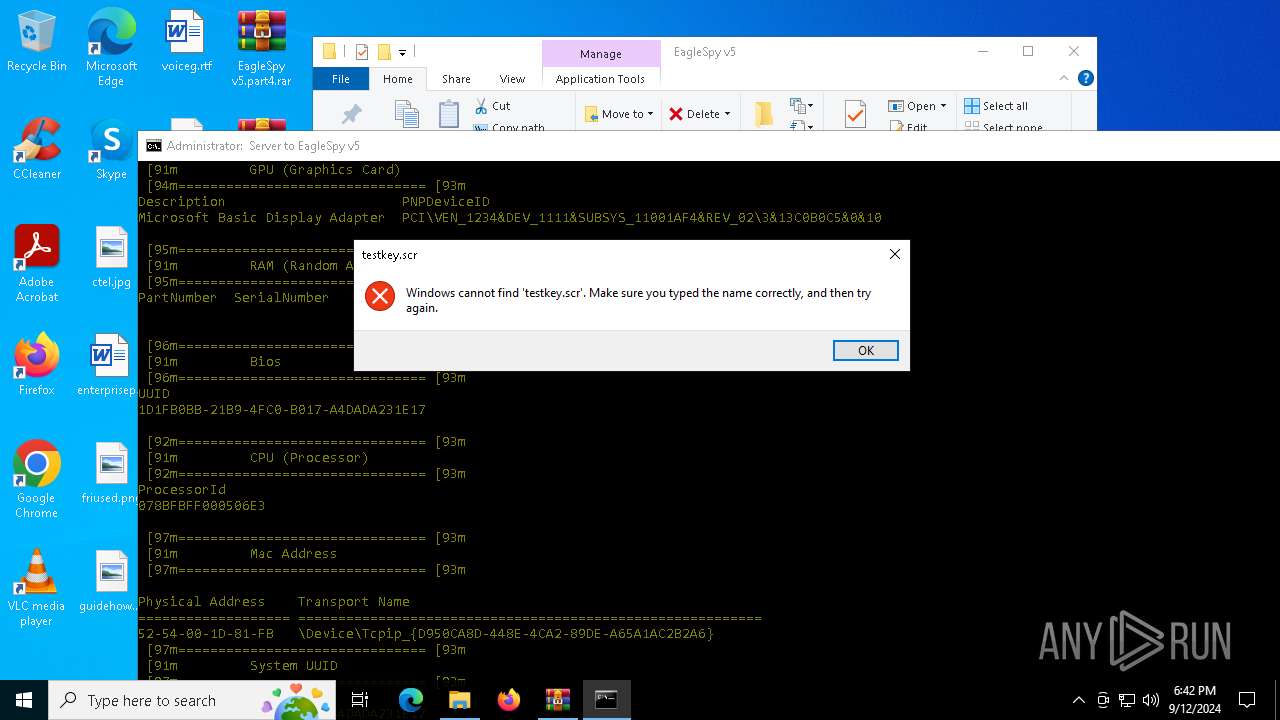Open File Explorer Help question icon
The image size is (1280, 720).
tap(1086, 78)
